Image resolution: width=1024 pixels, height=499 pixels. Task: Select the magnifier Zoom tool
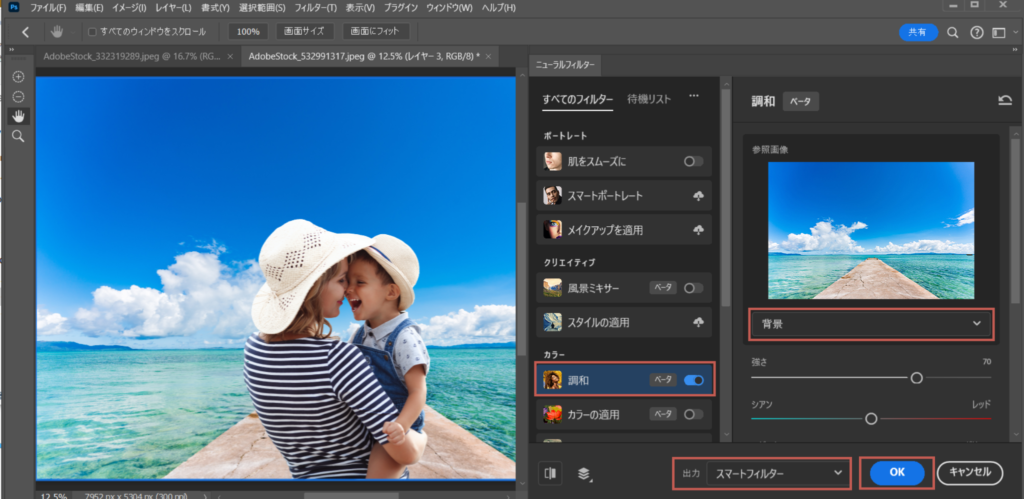tap(18, 136)
